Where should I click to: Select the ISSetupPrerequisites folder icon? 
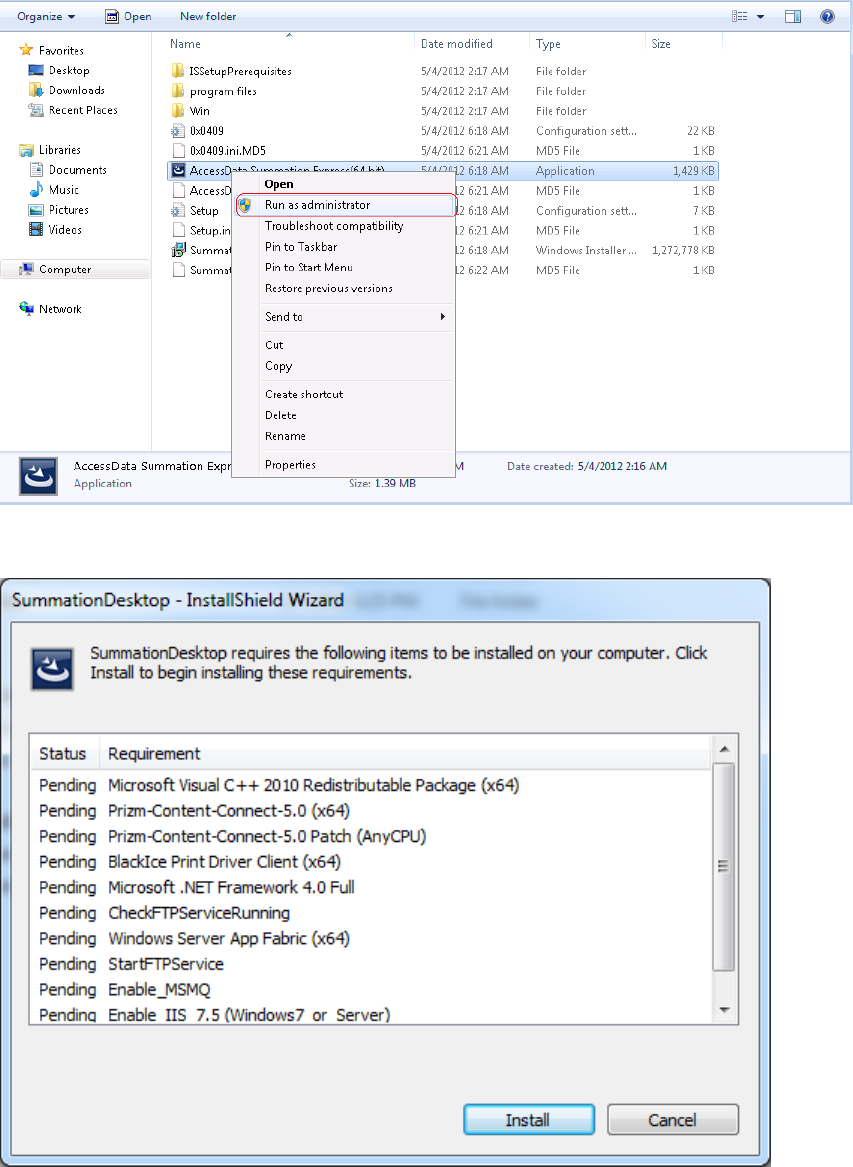click(x=177, y=71)
